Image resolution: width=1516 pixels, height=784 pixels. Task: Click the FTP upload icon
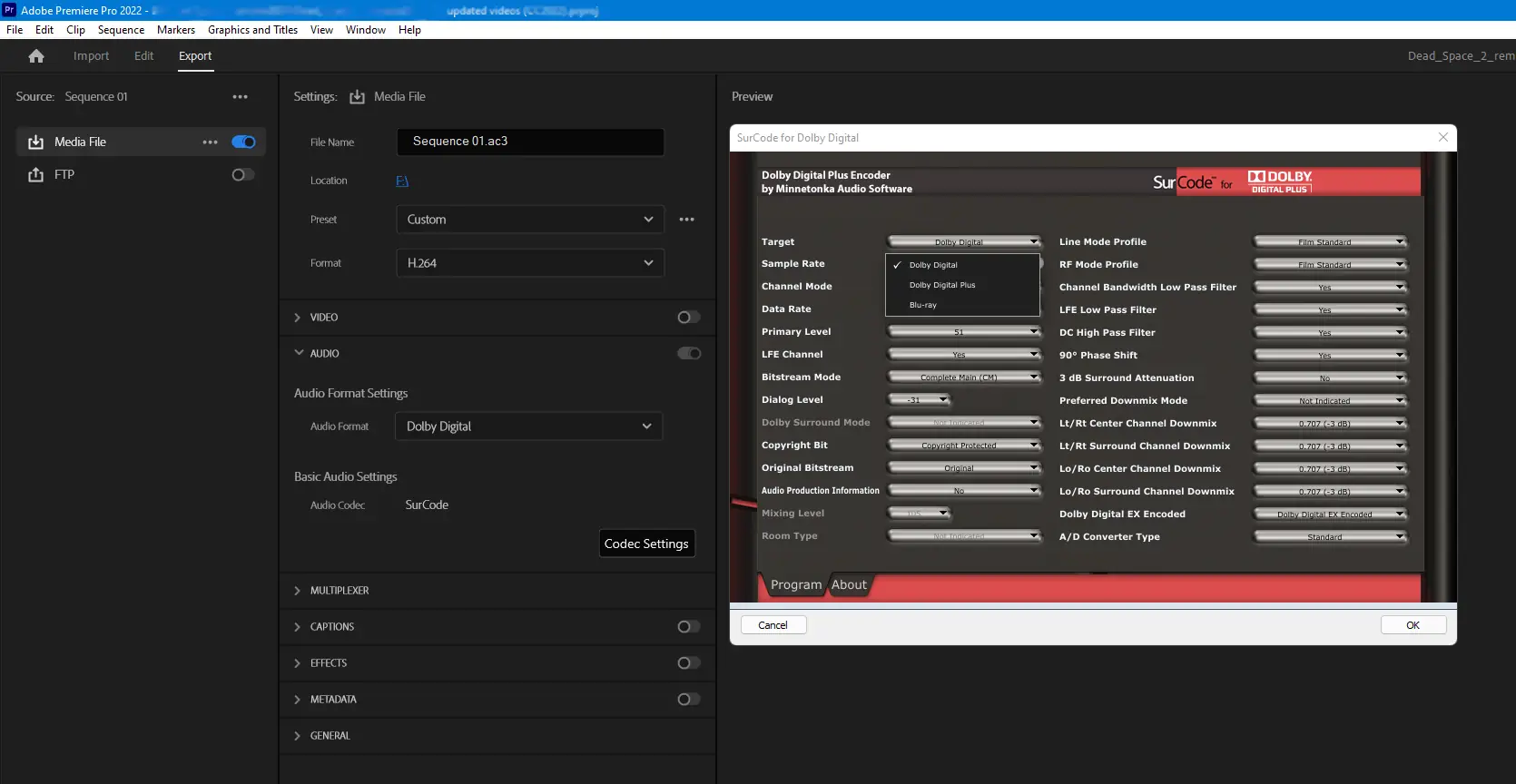35,175
